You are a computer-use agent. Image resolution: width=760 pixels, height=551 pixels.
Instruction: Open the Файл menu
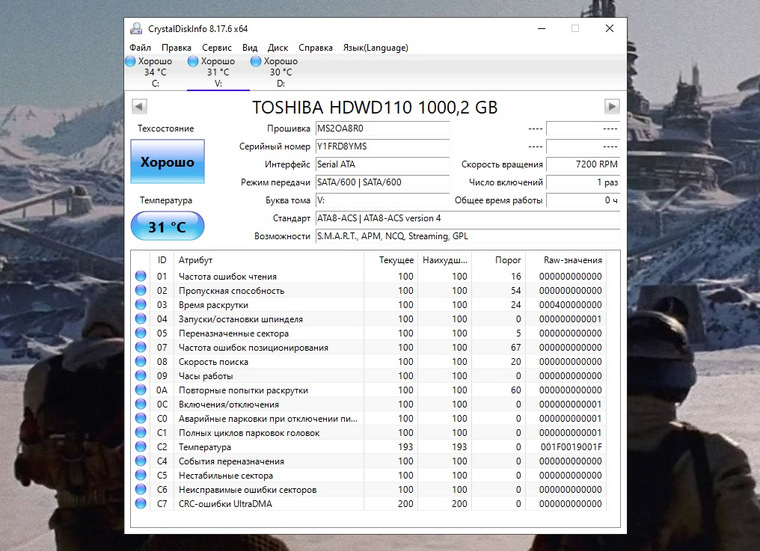pyautogui.click(x=140, y=47)
